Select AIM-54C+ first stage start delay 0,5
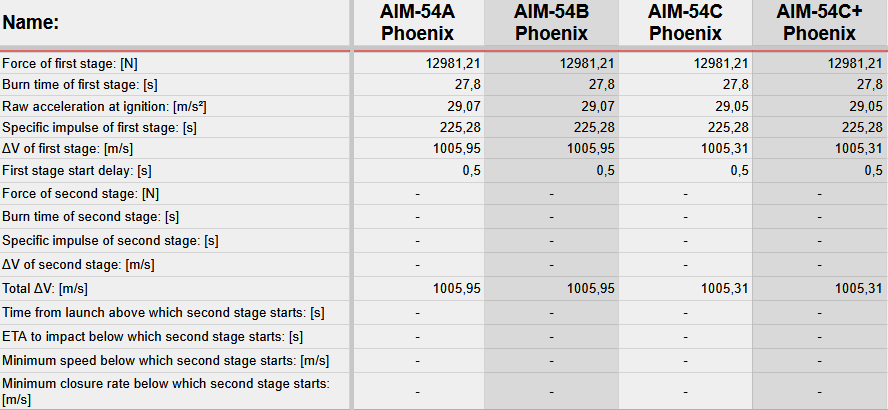 873,170
